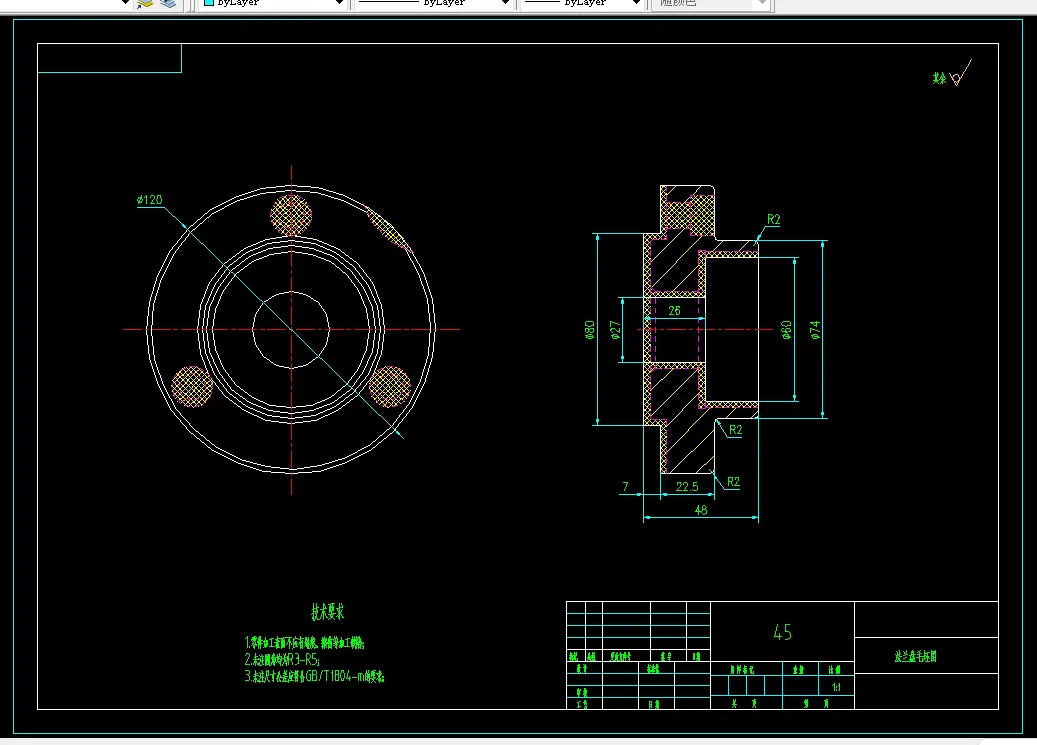Select the 法兰盘毛坯图 drawing title text
Viewport: 1037px width, 745px height.
(x=915, y=656)
